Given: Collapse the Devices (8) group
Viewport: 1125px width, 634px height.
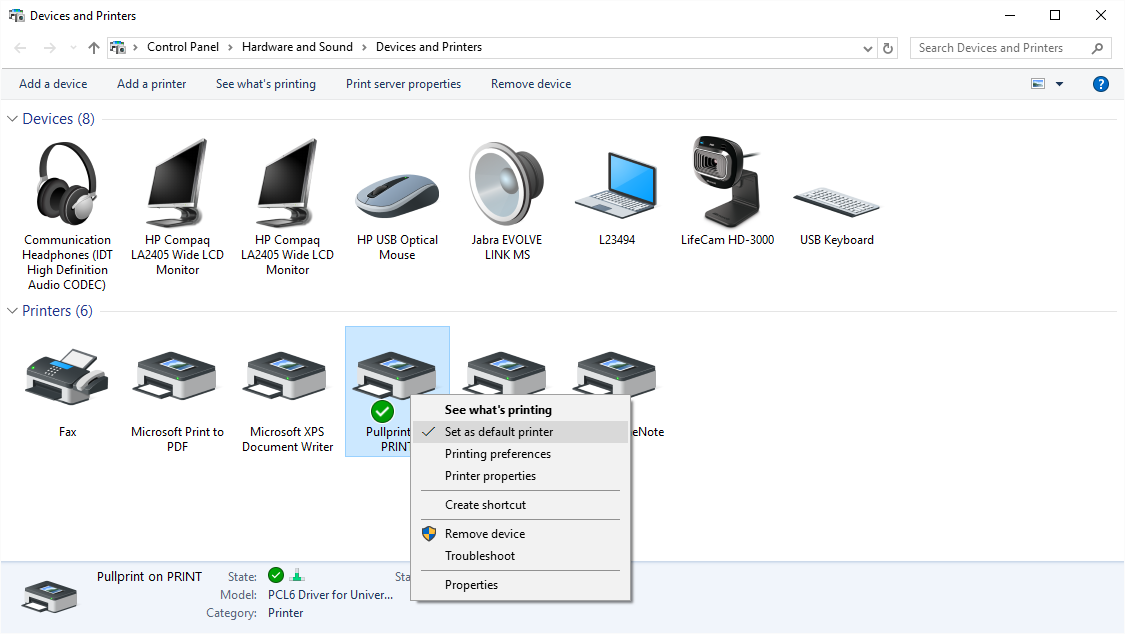Looking at the screenshot, I should [12, 118].
